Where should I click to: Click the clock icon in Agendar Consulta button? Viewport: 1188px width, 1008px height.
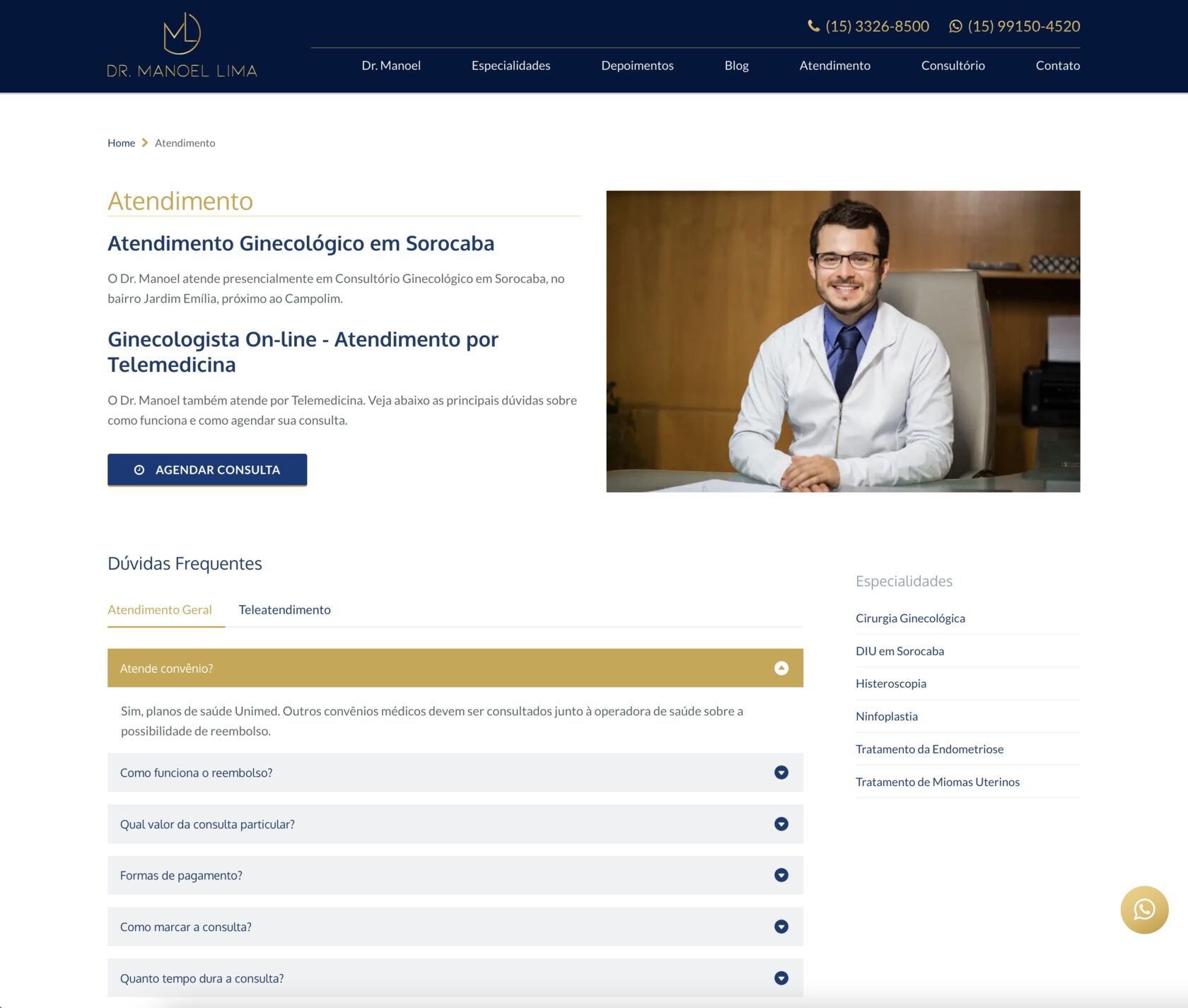(139, 470)
